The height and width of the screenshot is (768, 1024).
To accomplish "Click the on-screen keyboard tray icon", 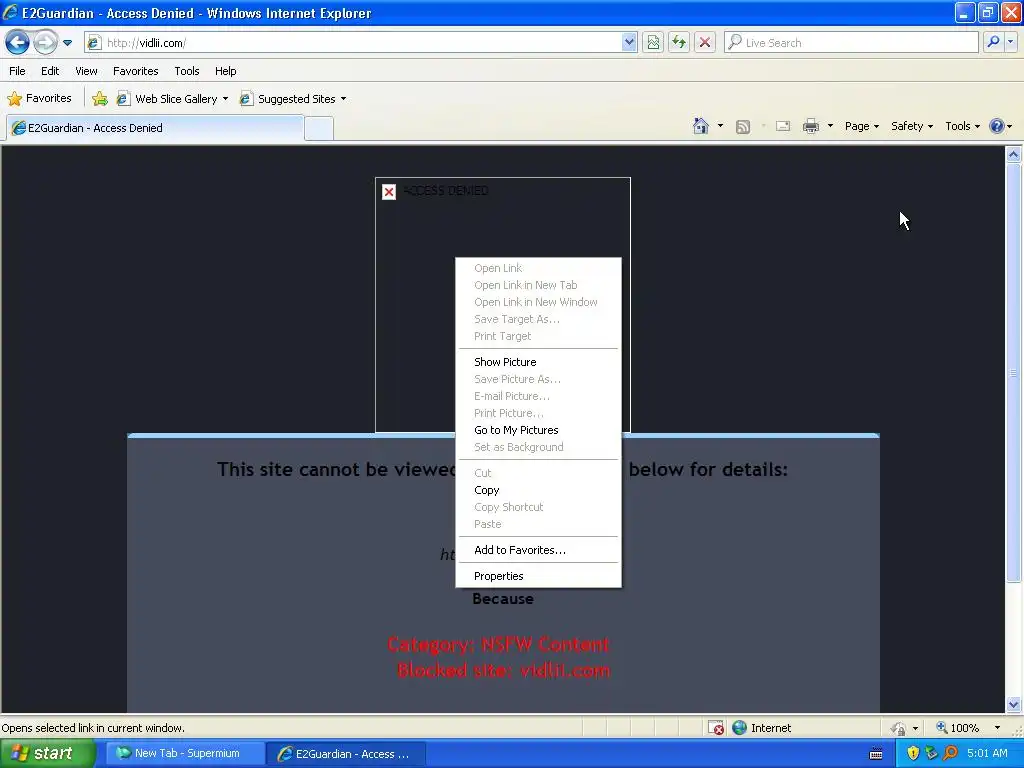I will click(876, 754).
